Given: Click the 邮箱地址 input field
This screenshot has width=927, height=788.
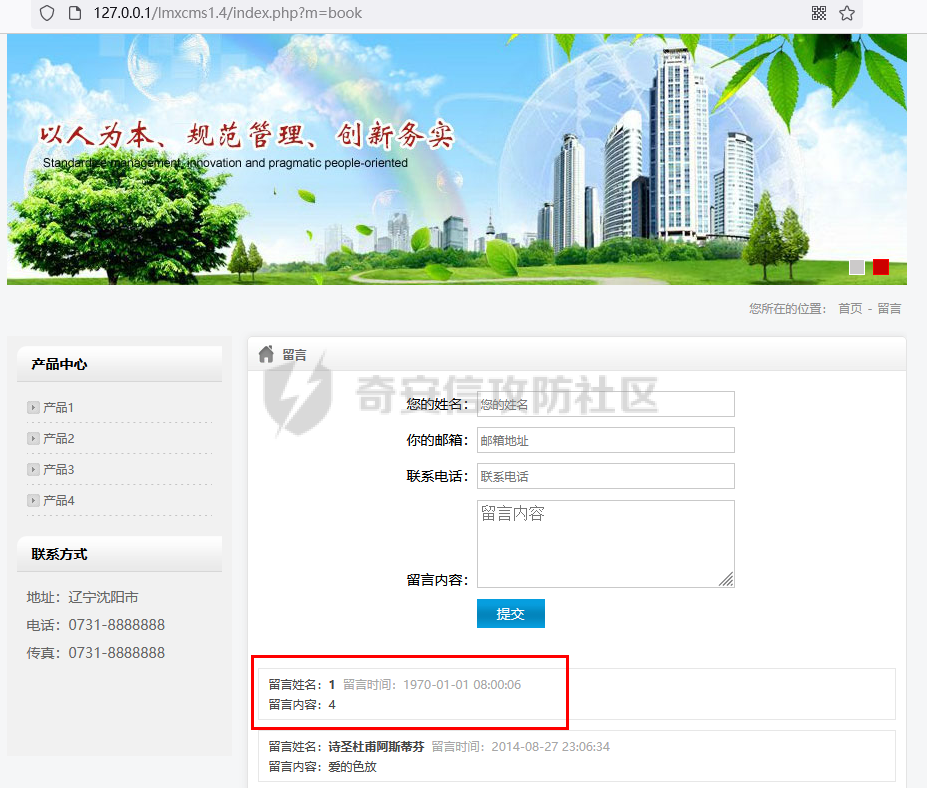Looking at the screenshot, I should [605, 440].
